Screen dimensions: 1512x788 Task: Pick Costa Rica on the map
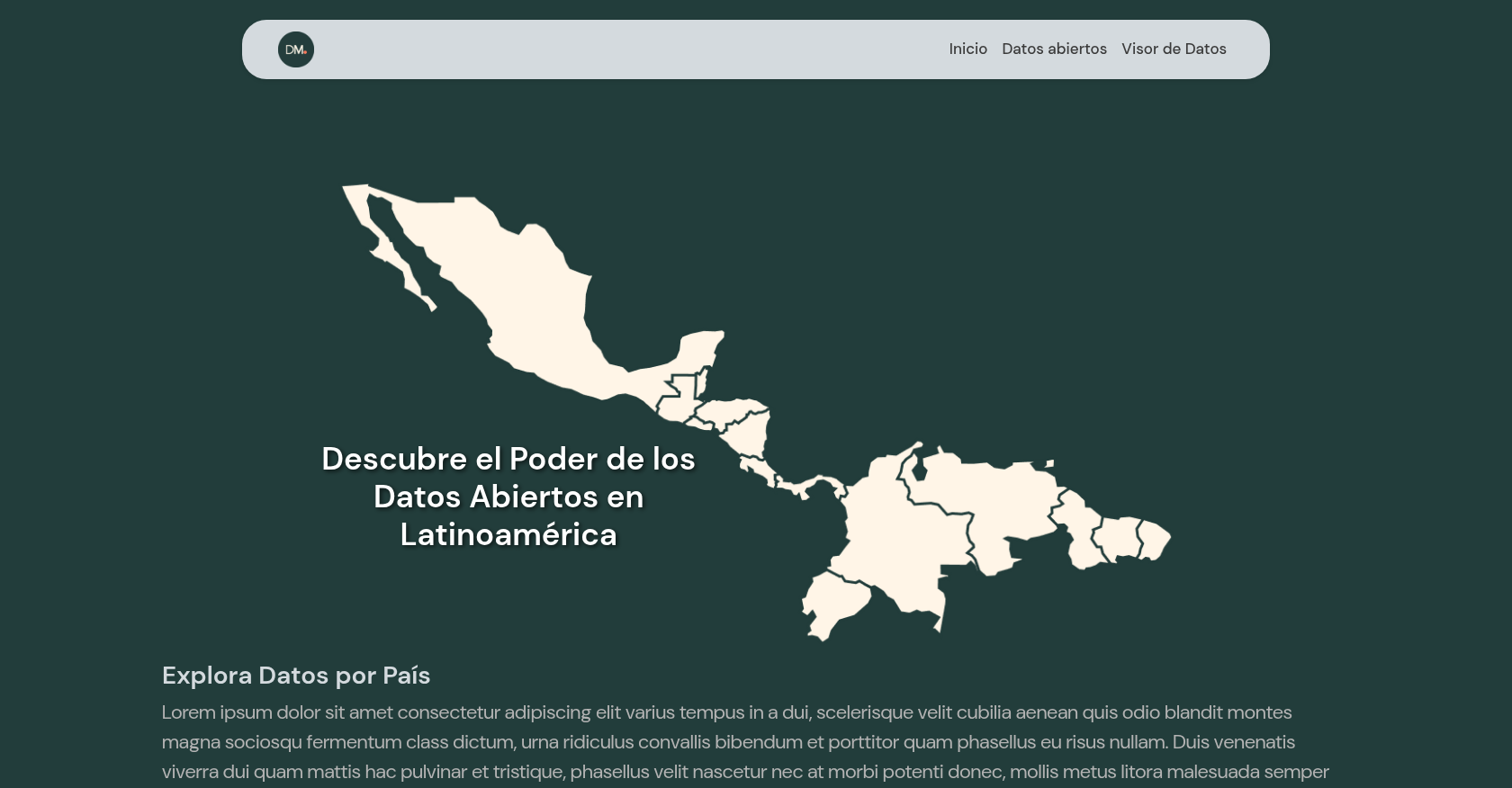758,469
